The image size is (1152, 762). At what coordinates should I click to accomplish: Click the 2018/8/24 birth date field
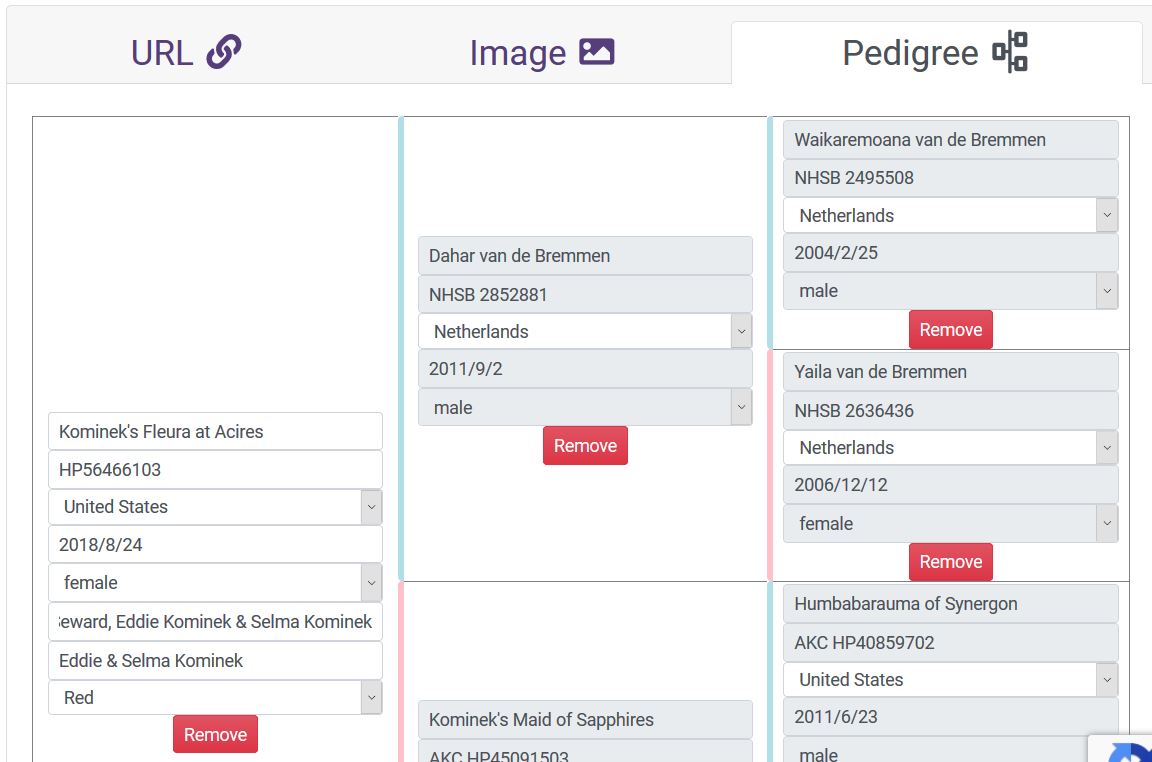(x=215, y=545)
